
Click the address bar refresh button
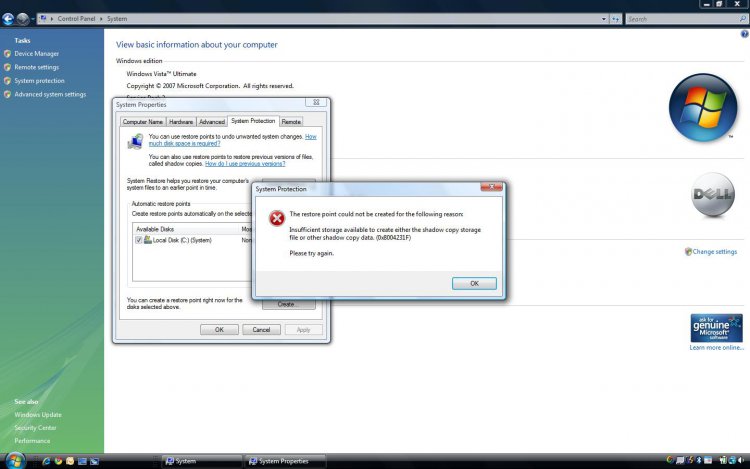click(x=615, y=19)
